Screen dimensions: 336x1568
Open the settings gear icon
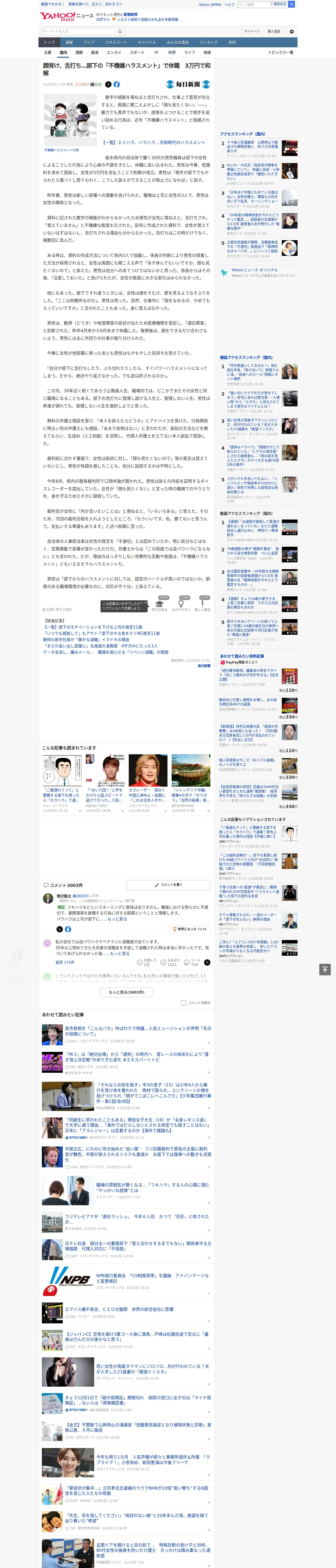point(292,31)
